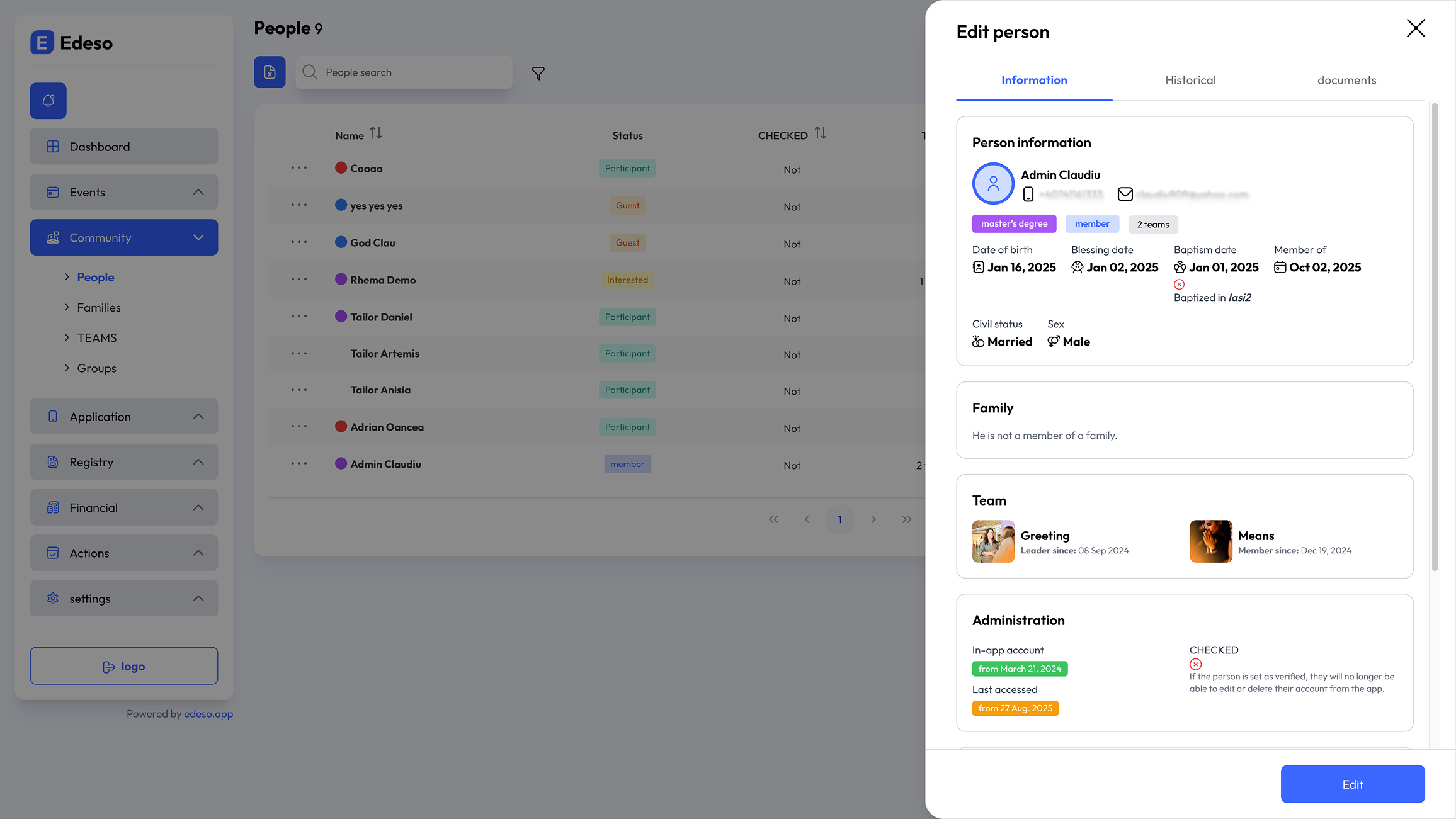
Task: Open the edeso.app link
Action: pos(208,714)
